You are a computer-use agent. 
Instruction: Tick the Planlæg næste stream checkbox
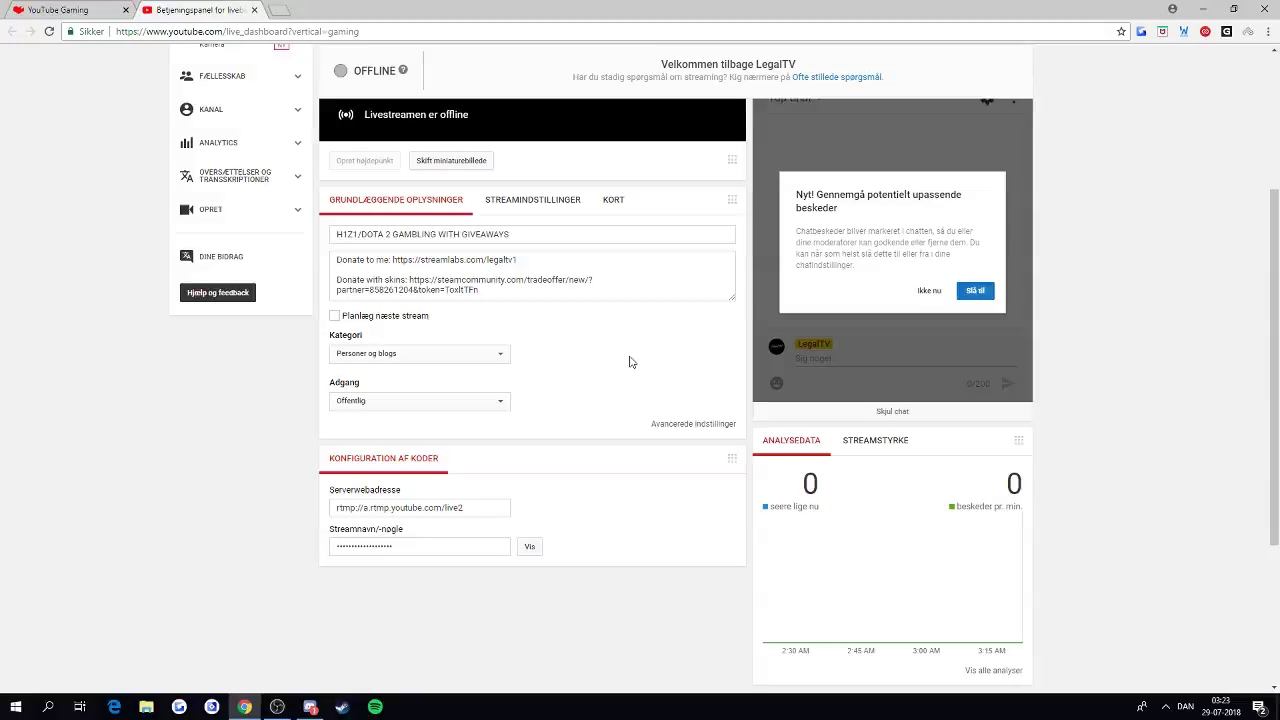[335, 316]
